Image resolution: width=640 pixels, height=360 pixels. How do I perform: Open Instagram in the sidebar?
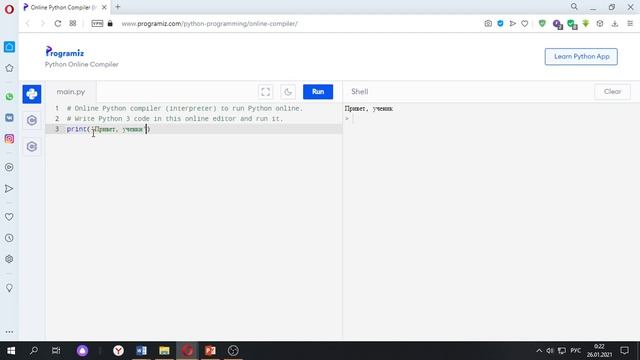pyautogui.click(x=9, y=139)
